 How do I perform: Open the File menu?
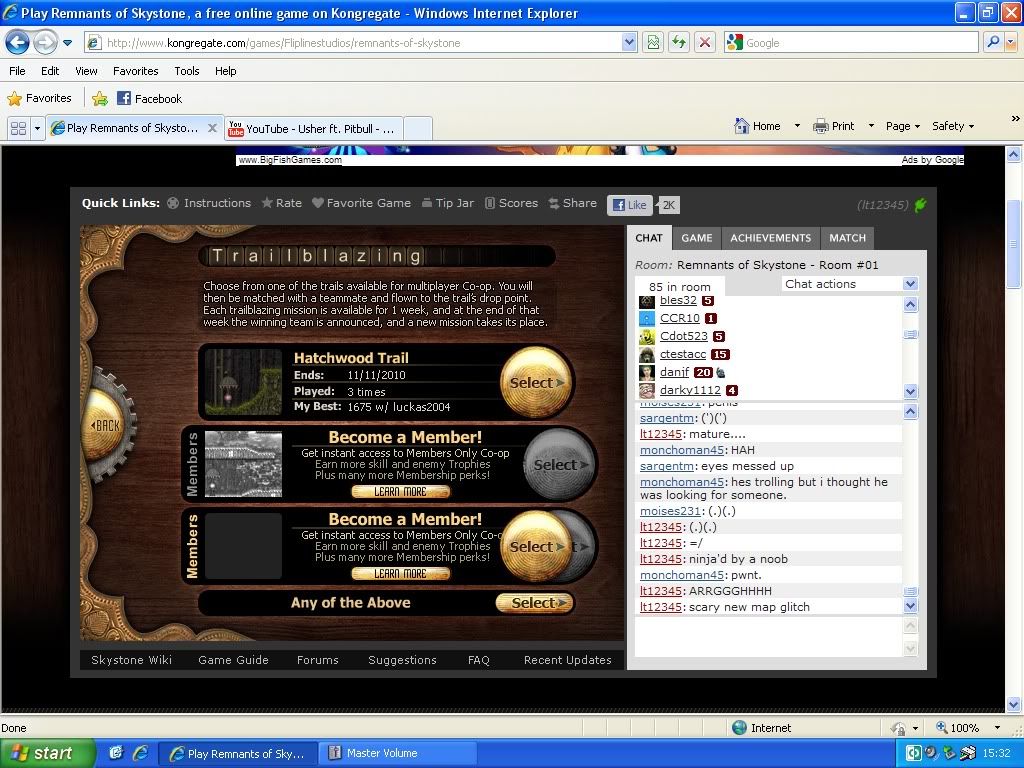(x=17, y=71)
